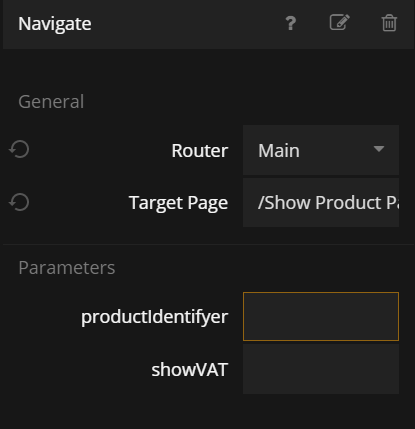Select the Navigate node title text
The image size is (415, 429).
(x=55, y=24)
